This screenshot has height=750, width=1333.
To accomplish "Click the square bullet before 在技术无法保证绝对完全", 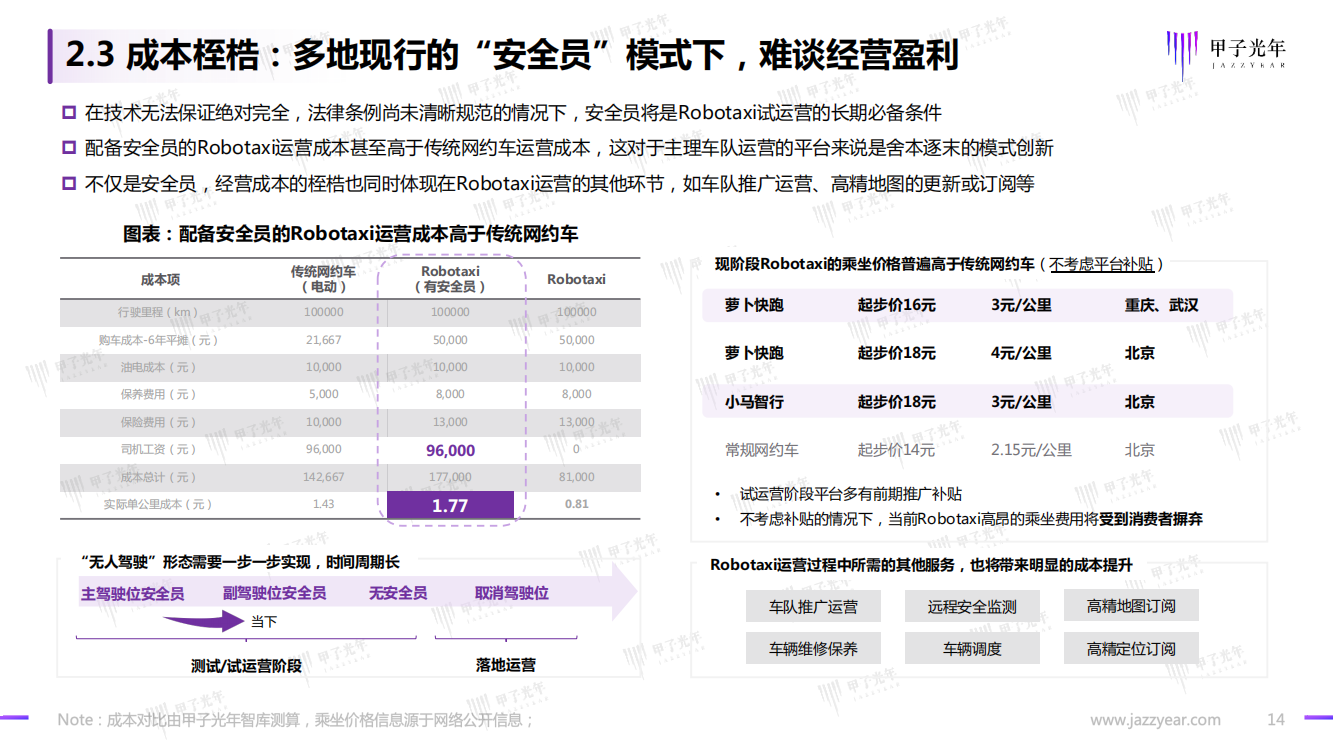I will [x=69, y=112].
